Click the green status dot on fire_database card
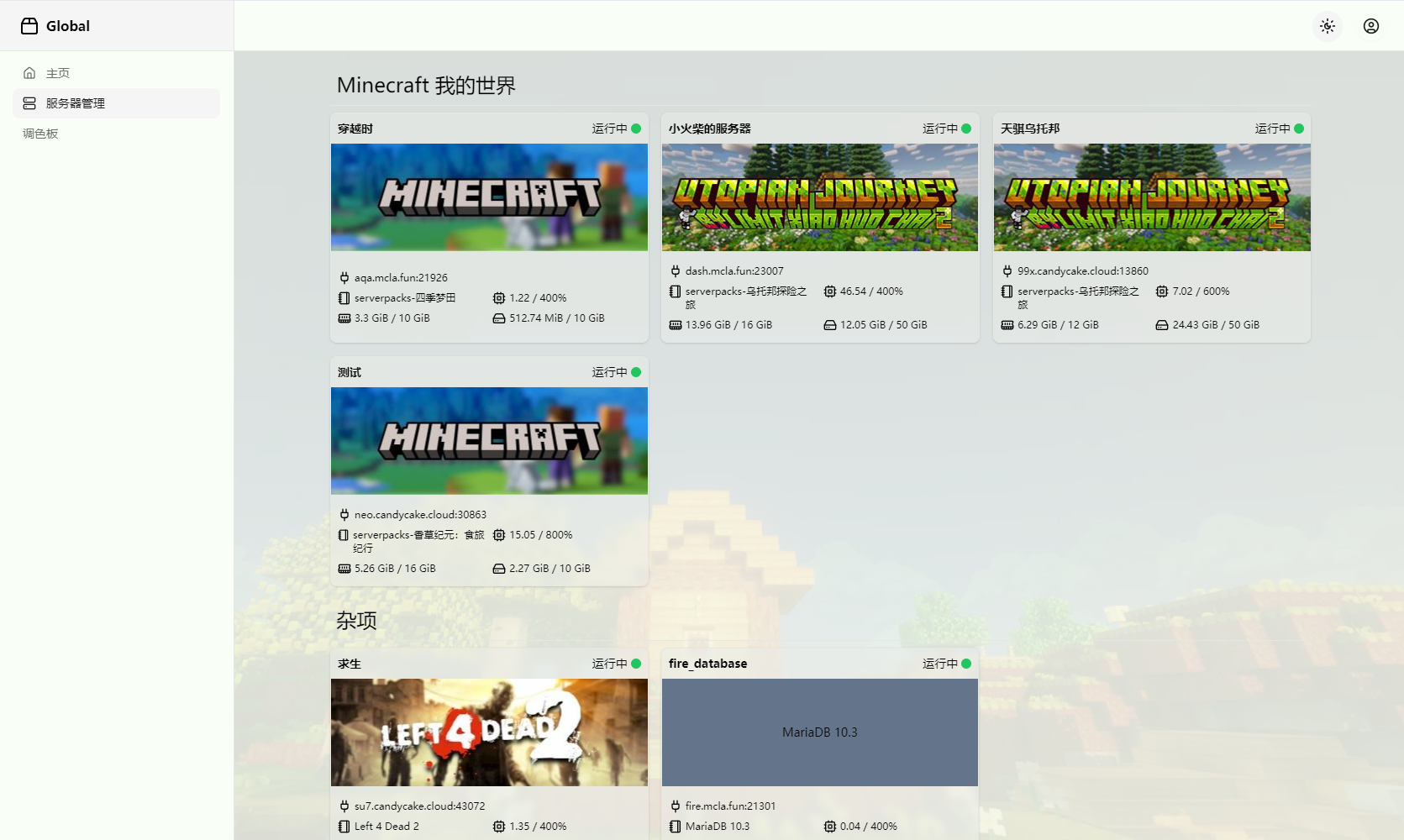Screen dimensions: 1404x840 [966, 664]
